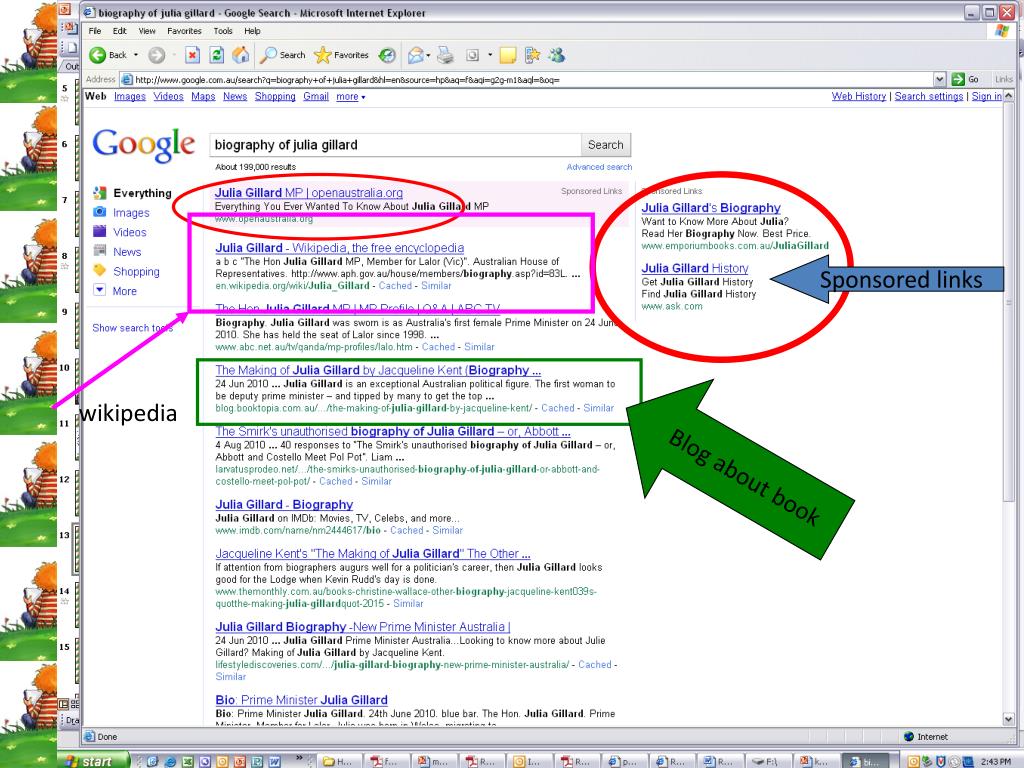Open the Help menu
The image size is (1024, 768).
point(252,31)
